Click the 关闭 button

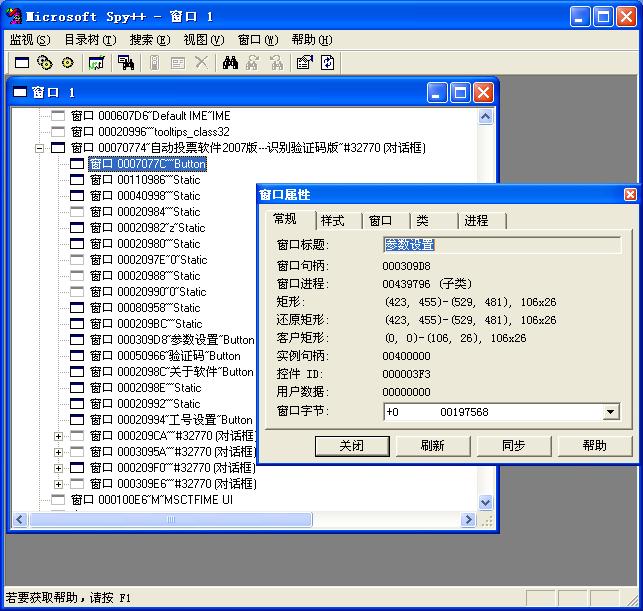point(352,446)
